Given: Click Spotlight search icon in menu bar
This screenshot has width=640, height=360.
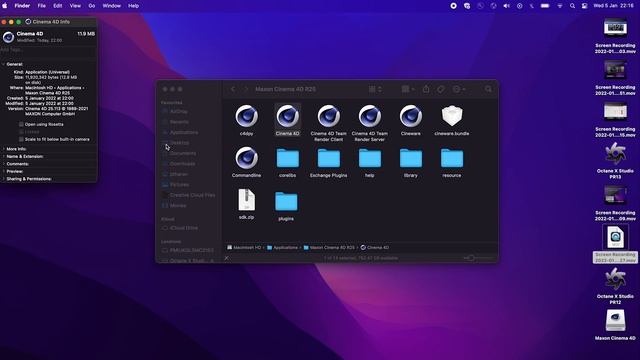Looking at the screenshot, I should tap(572, 6).
